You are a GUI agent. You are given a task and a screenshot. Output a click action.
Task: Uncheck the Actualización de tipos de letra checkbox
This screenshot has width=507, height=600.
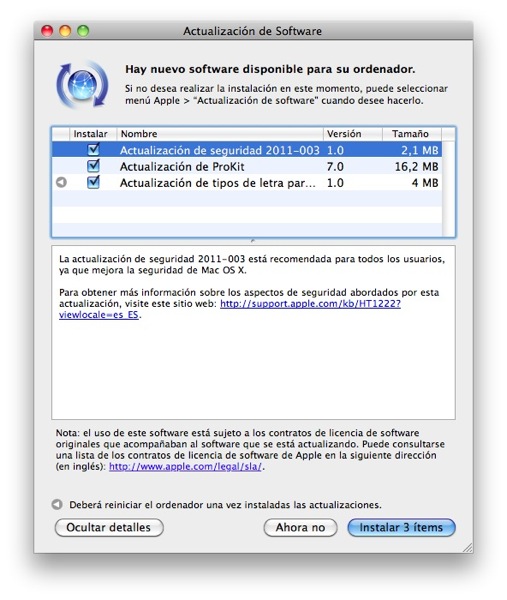[x=93, y=182]
